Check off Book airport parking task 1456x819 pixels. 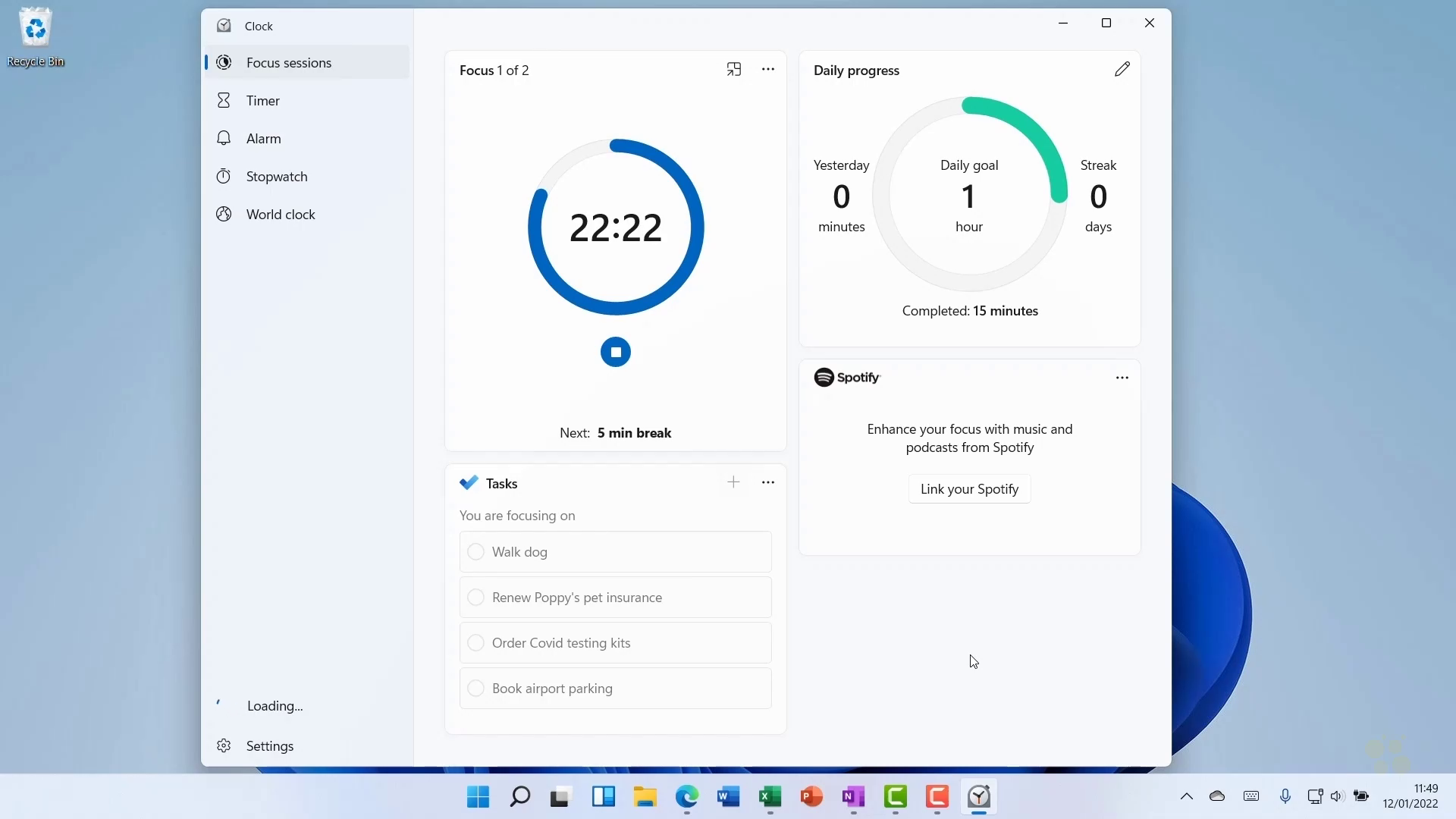click(475, 689)
